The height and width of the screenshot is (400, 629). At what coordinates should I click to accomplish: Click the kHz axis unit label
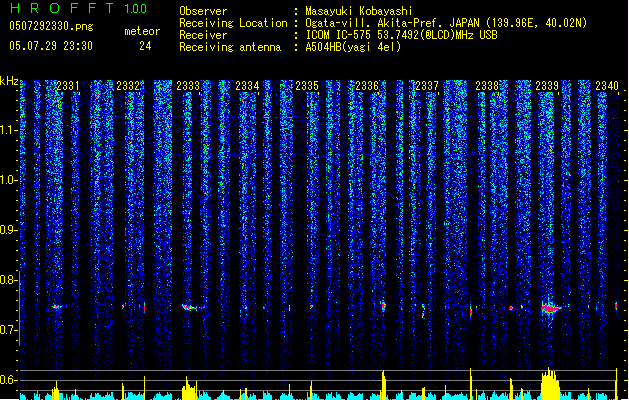[x=9, y=81]
